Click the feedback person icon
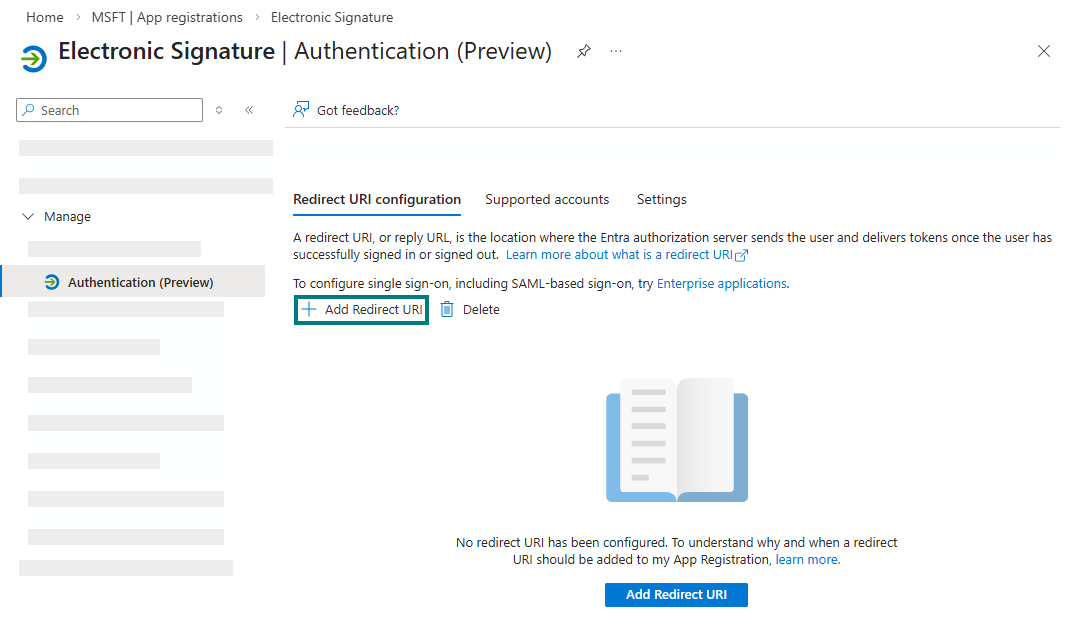The width and height of the screenshot is (1080, 620). tap(300, 110)
